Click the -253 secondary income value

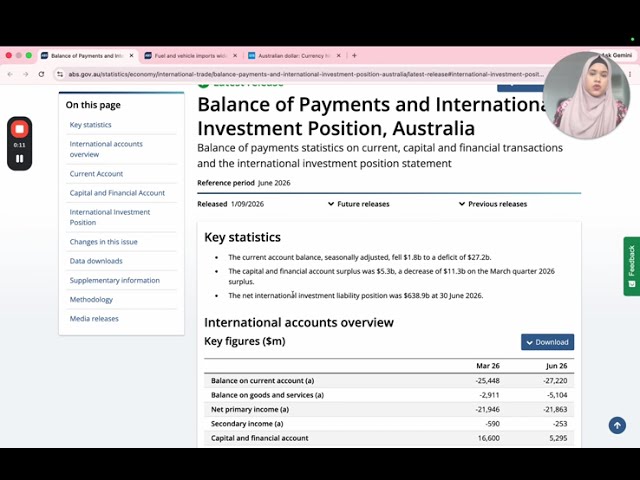pyautogui.click(x=560, y=424)
